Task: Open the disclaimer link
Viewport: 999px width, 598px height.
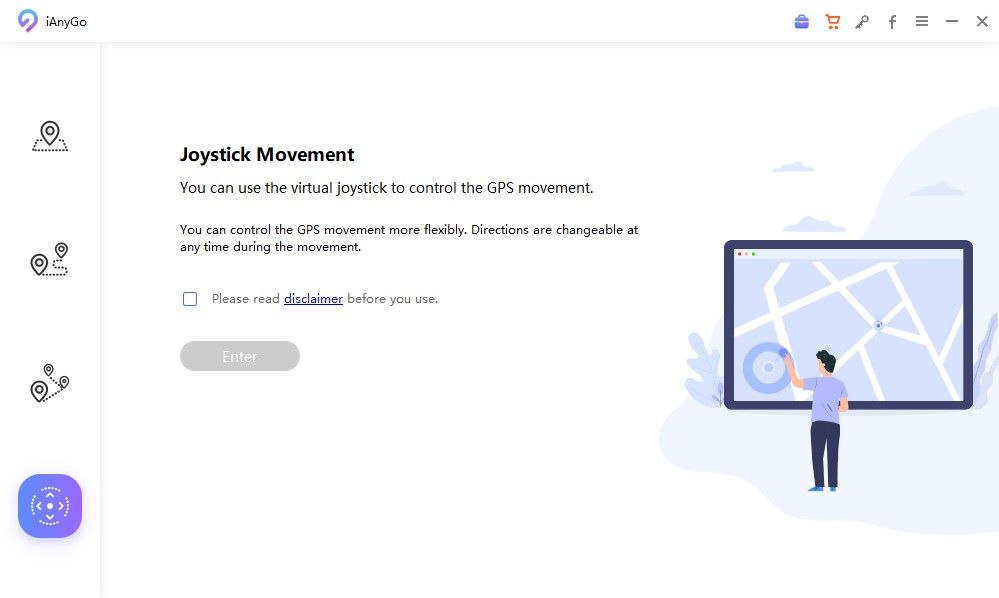Action: [313, 298]
